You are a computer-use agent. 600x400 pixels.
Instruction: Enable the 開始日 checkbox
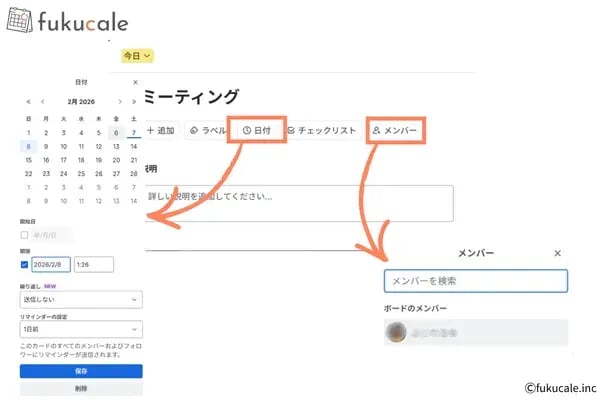click(25, 235)
